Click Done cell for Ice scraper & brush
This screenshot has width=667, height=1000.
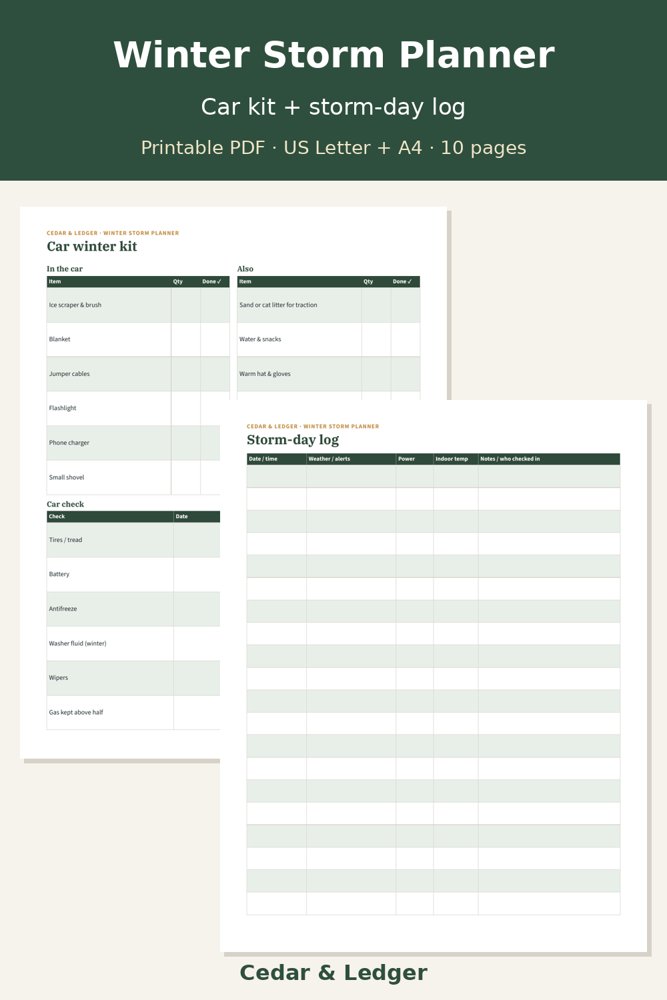pos(215,305)
